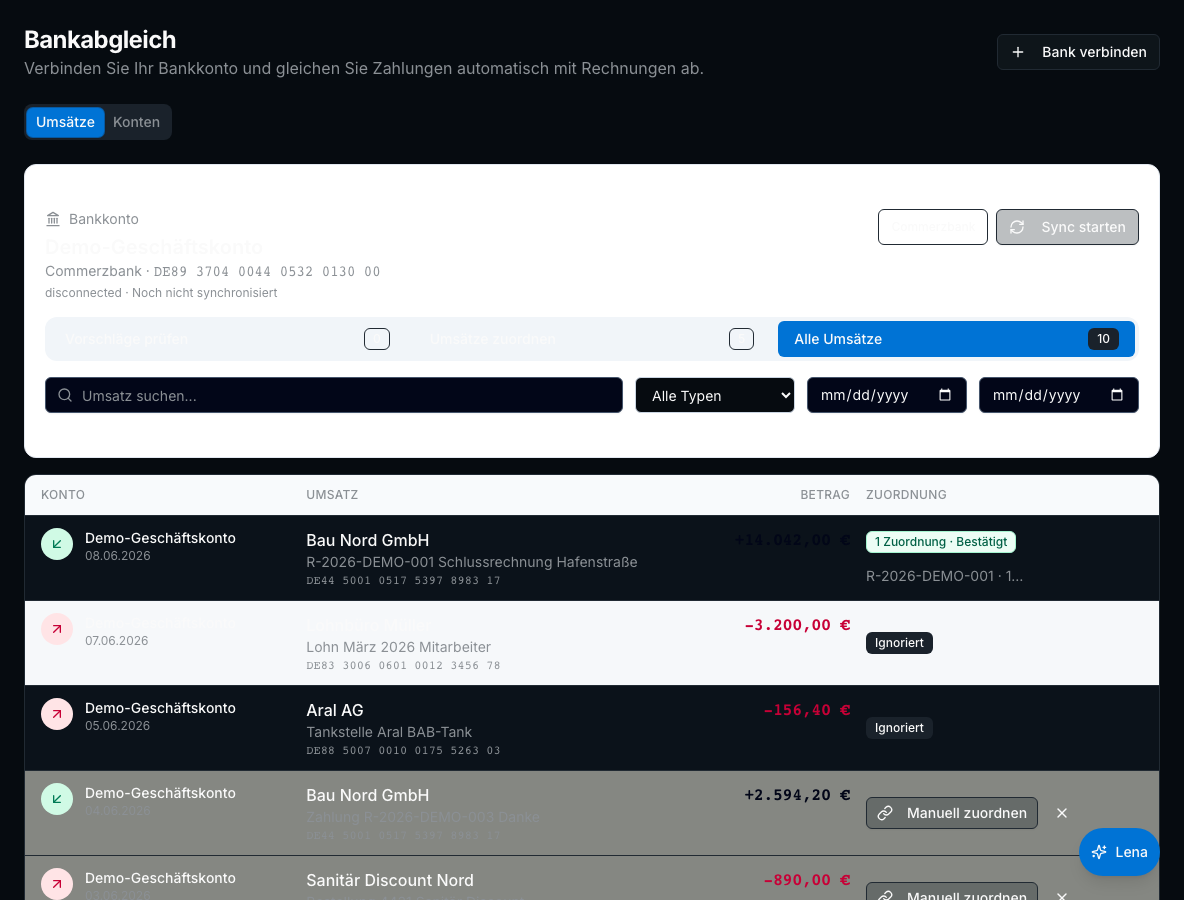
Task: Click the outgoing arrow icon for 07.06.2026 row
Action: coord(57,629)
